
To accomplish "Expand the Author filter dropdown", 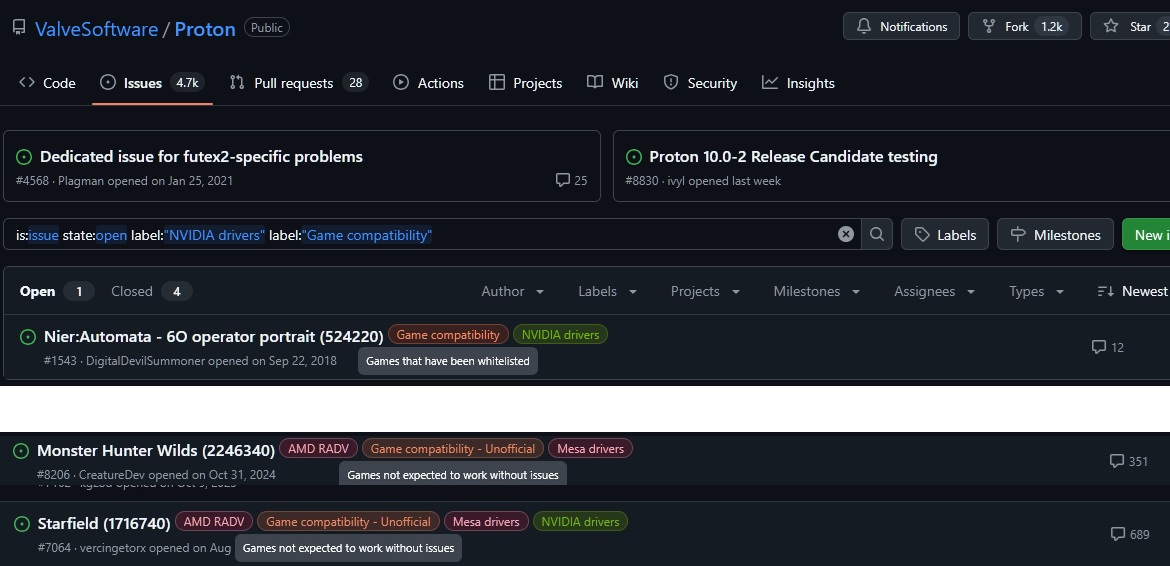I will point(513,291).
